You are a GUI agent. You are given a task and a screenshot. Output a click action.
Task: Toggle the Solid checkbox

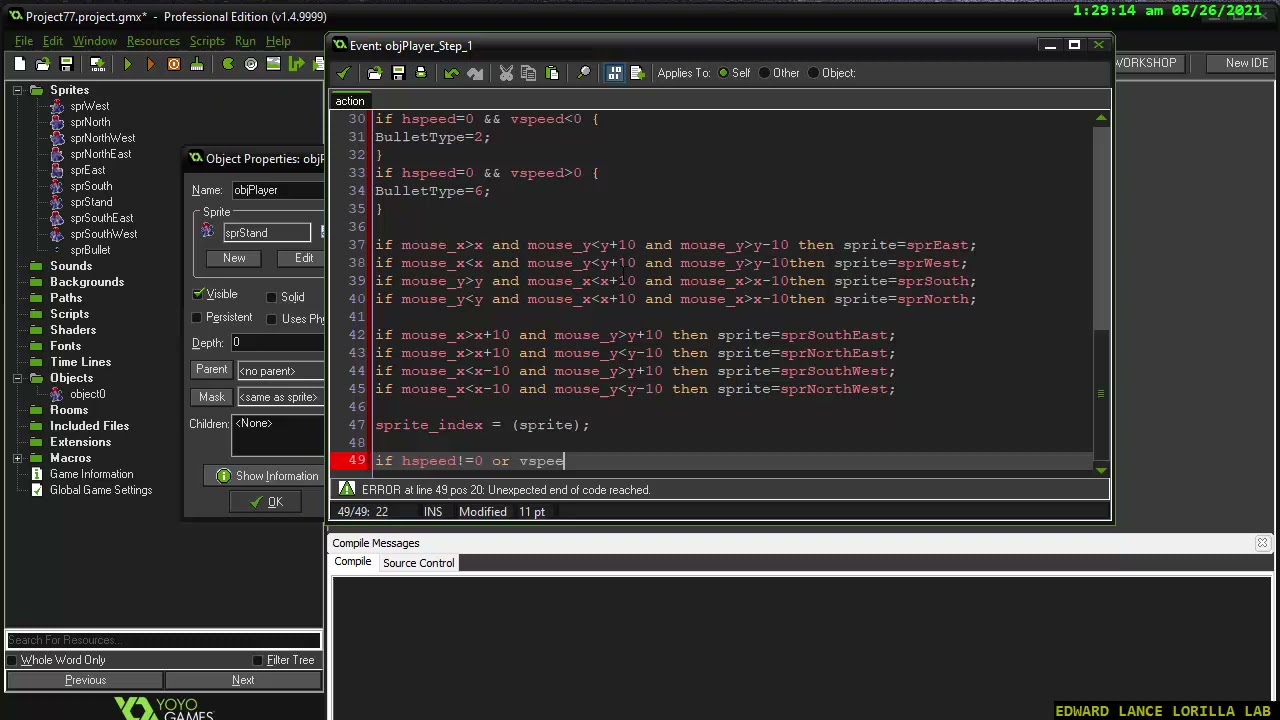point(271,297)
